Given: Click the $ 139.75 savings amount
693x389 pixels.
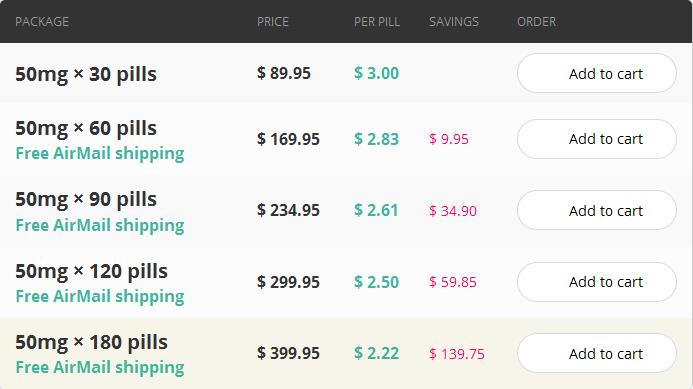Looking at the screenshot, I should coord(457,354).
